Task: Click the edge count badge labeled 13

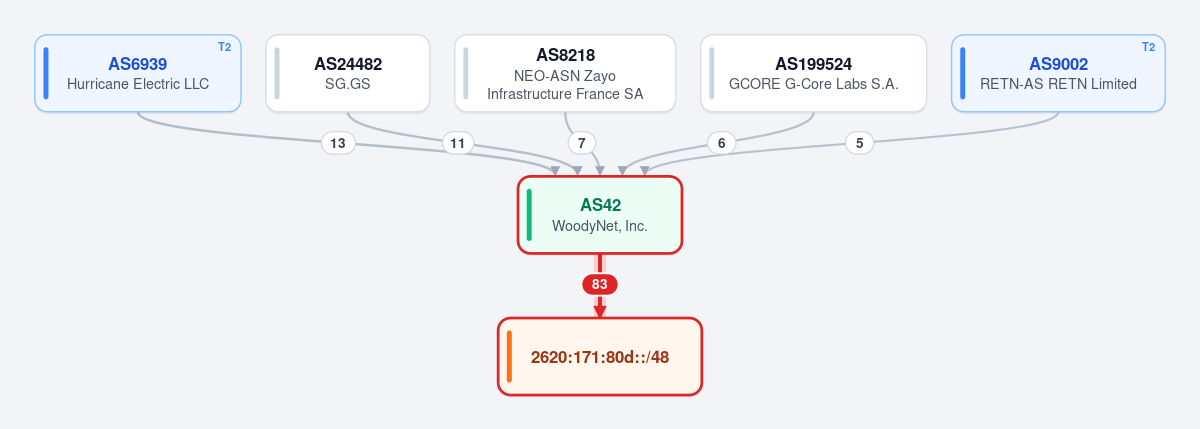Action: (338, 143)
